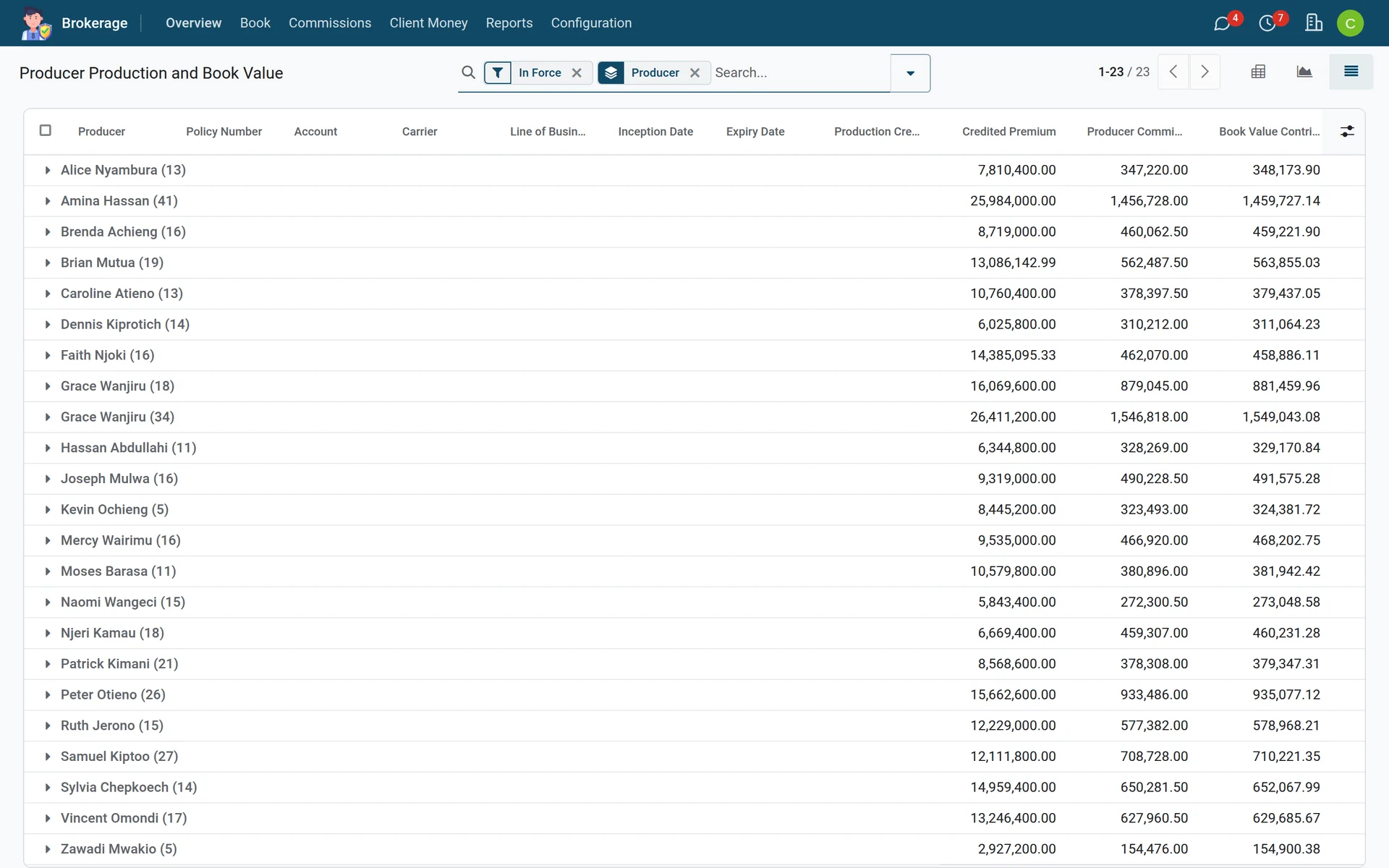Open the Configuration menu
This screenshot has width=1389, height=868.
591,23
